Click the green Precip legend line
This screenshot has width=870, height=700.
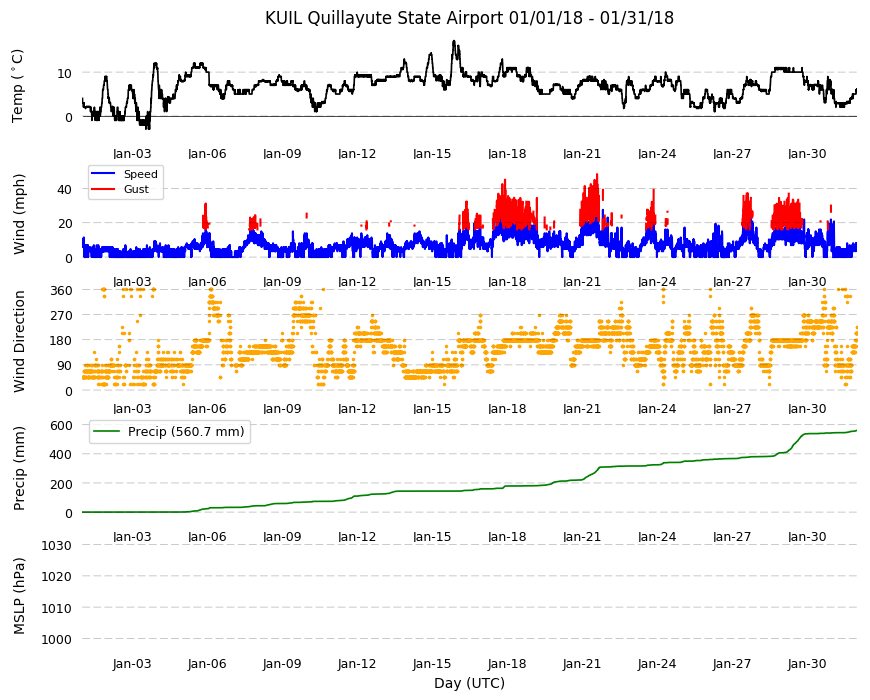pos(106,432)
